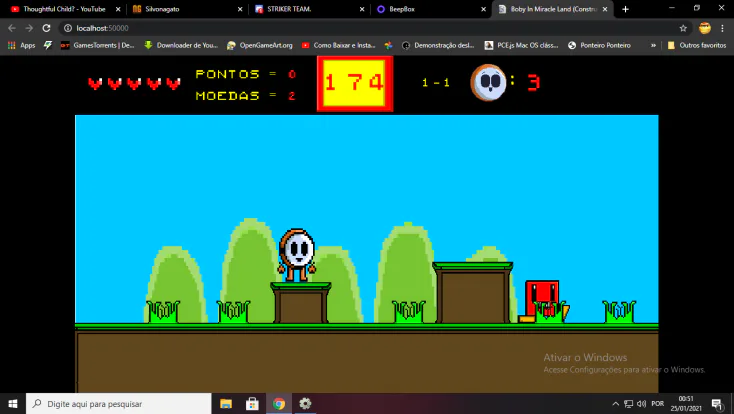
Task: Restore down the Chrome window
Action: [x=697, y=8]
